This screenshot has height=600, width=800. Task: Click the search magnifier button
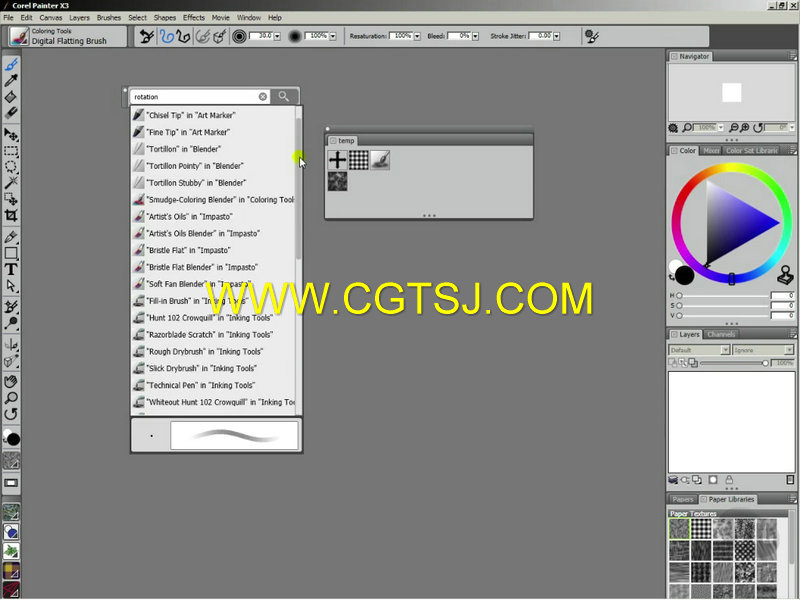tap(284, 96)
